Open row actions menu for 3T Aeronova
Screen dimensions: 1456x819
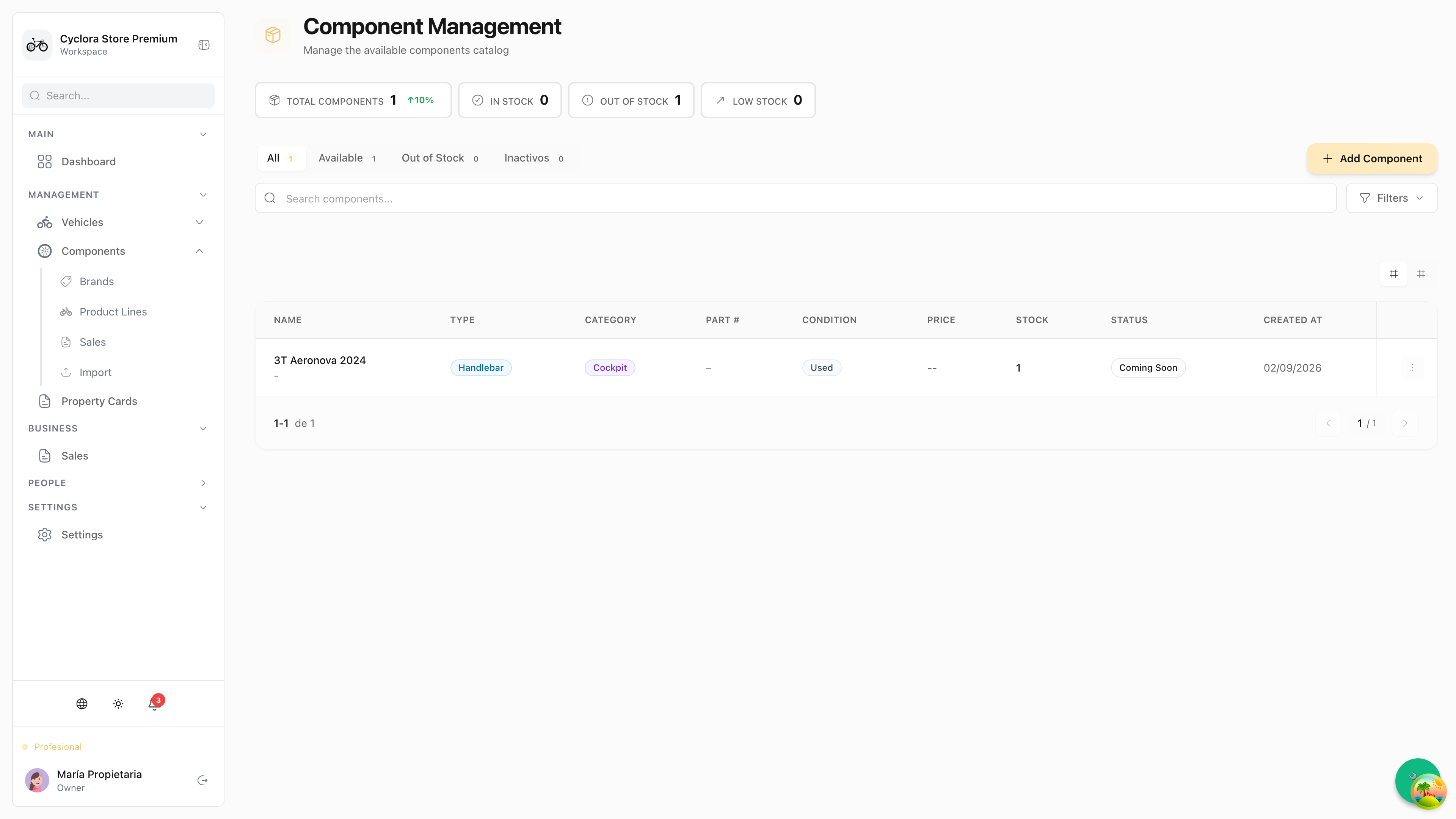click(x=1412, y=368)
